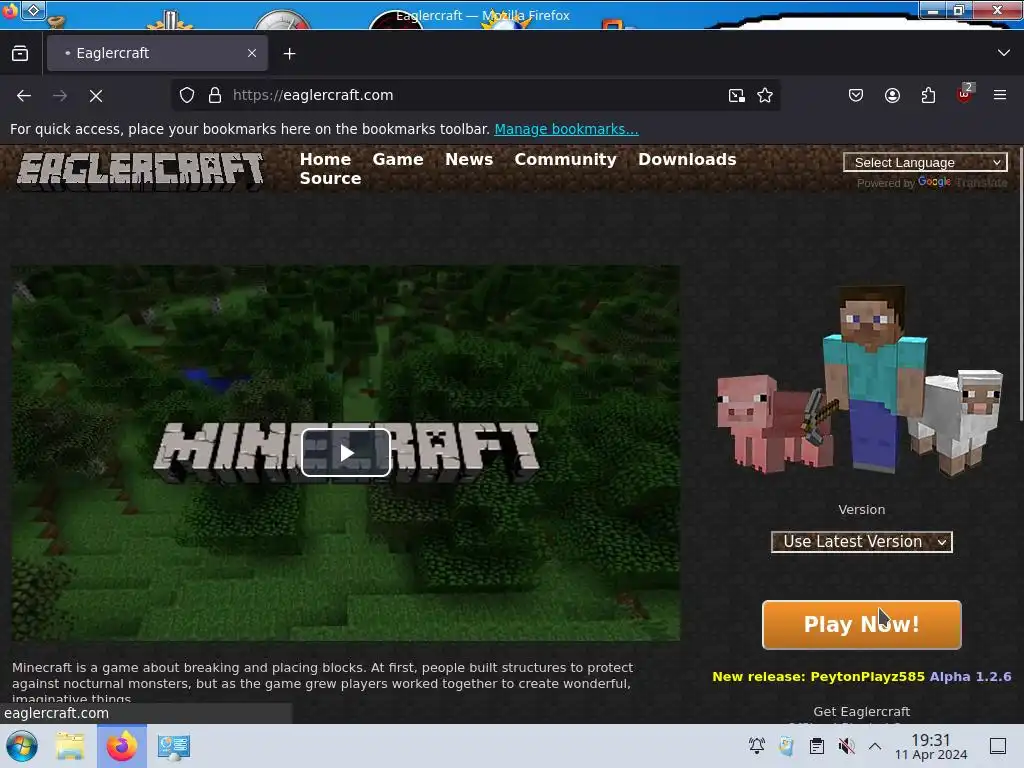Open a new tab with plus button

click(x=289, y=54)
